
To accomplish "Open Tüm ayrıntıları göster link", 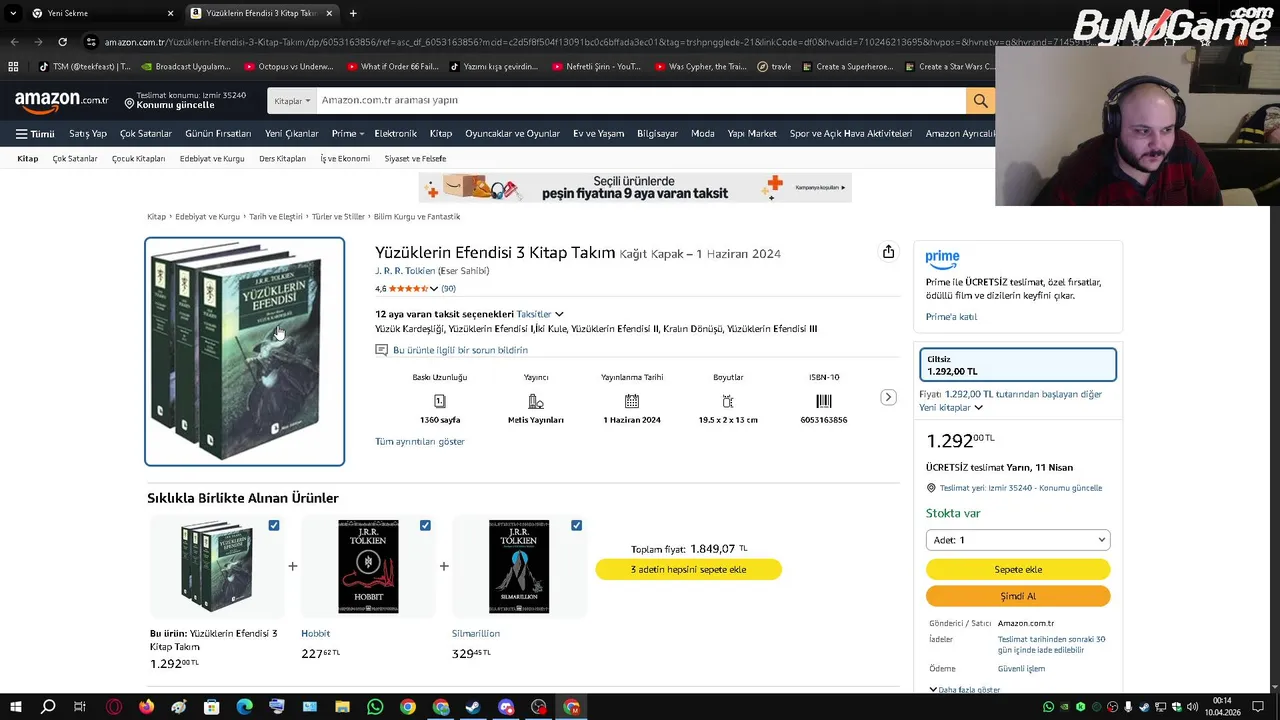I will point(419,441).
